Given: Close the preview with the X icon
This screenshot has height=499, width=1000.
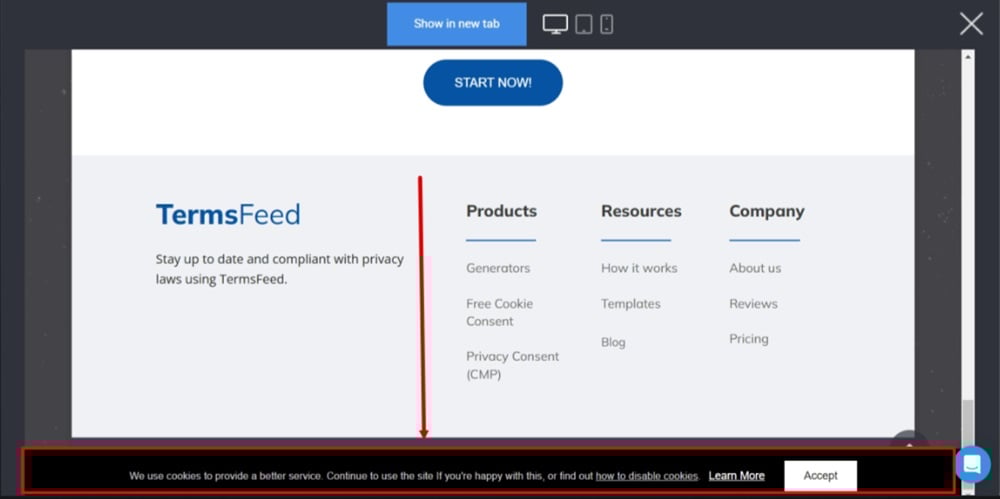Looking at the screenshot, I should tap(971, 24).
